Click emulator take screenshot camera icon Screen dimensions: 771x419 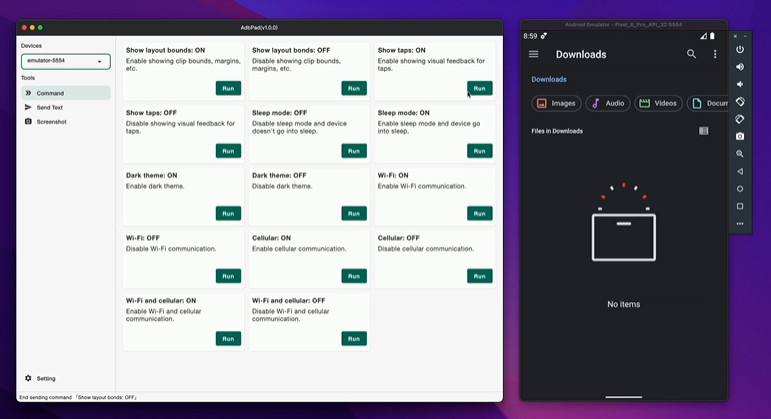coord(740,136)
